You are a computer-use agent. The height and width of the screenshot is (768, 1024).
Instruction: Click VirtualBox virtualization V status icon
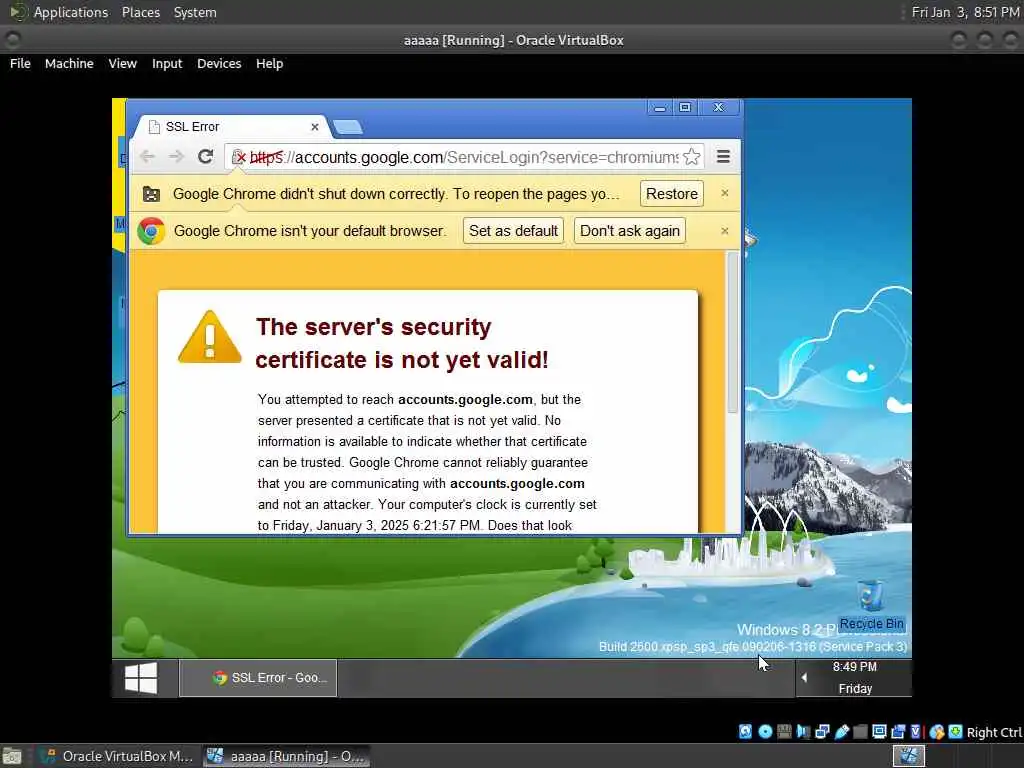pyautogui.click(x=916, y=732)
